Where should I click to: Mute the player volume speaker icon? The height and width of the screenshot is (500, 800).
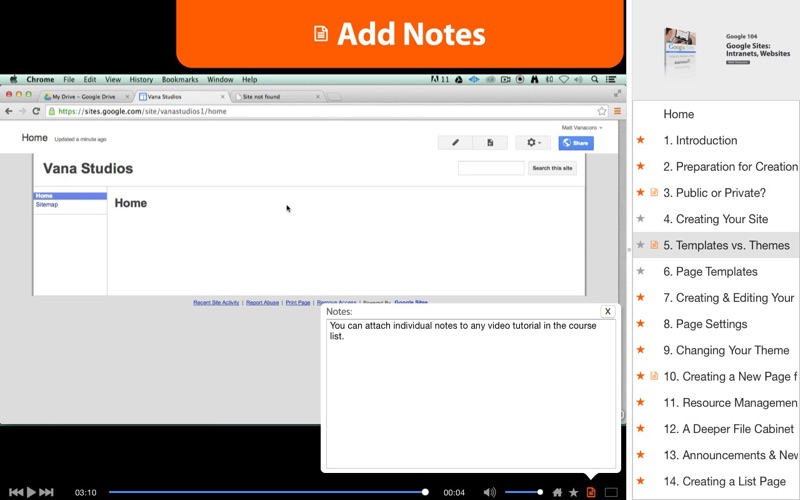pos(489,492)
